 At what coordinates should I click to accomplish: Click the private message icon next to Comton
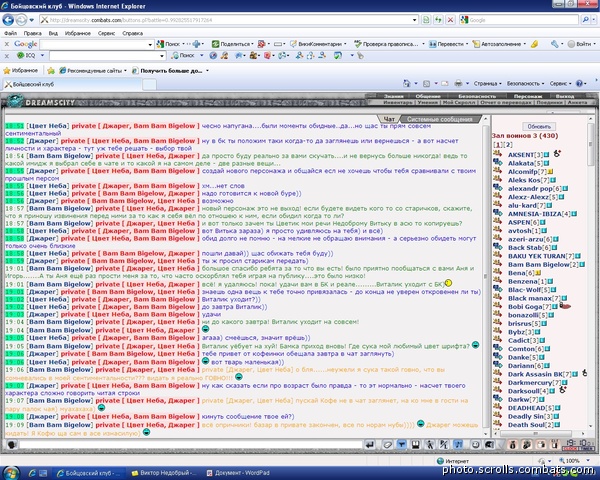tap(497, 348)
